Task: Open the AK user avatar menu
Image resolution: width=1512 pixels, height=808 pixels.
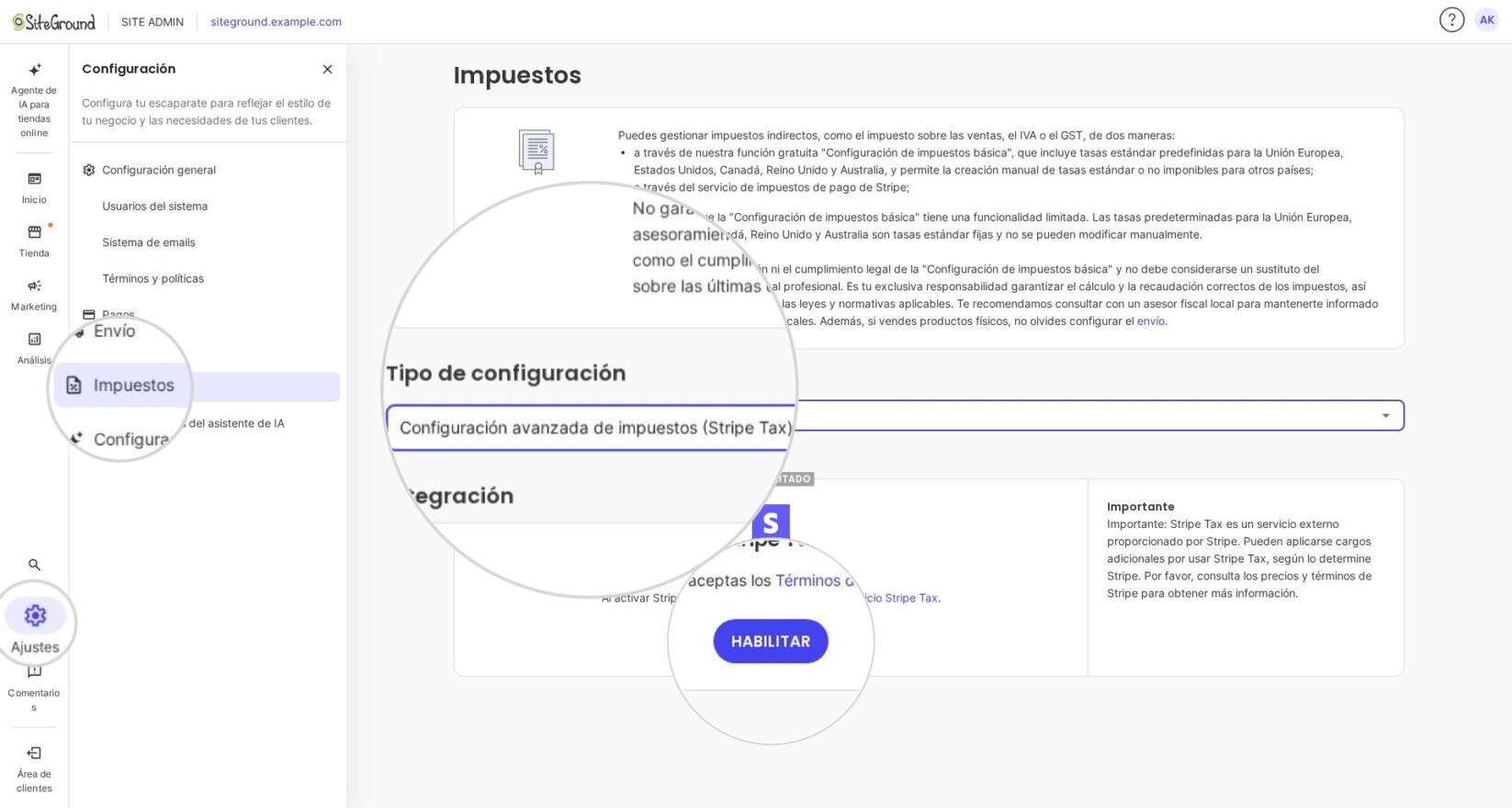Action: tap(1486, 20)
